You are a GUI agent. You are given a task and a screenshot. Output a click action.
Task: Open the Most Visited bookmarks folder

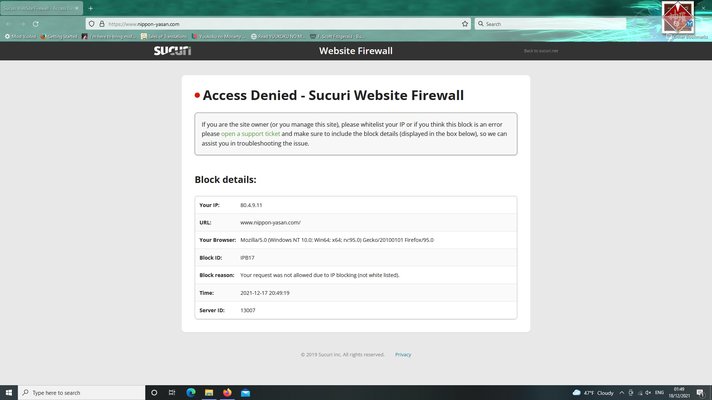coord(21,36)
